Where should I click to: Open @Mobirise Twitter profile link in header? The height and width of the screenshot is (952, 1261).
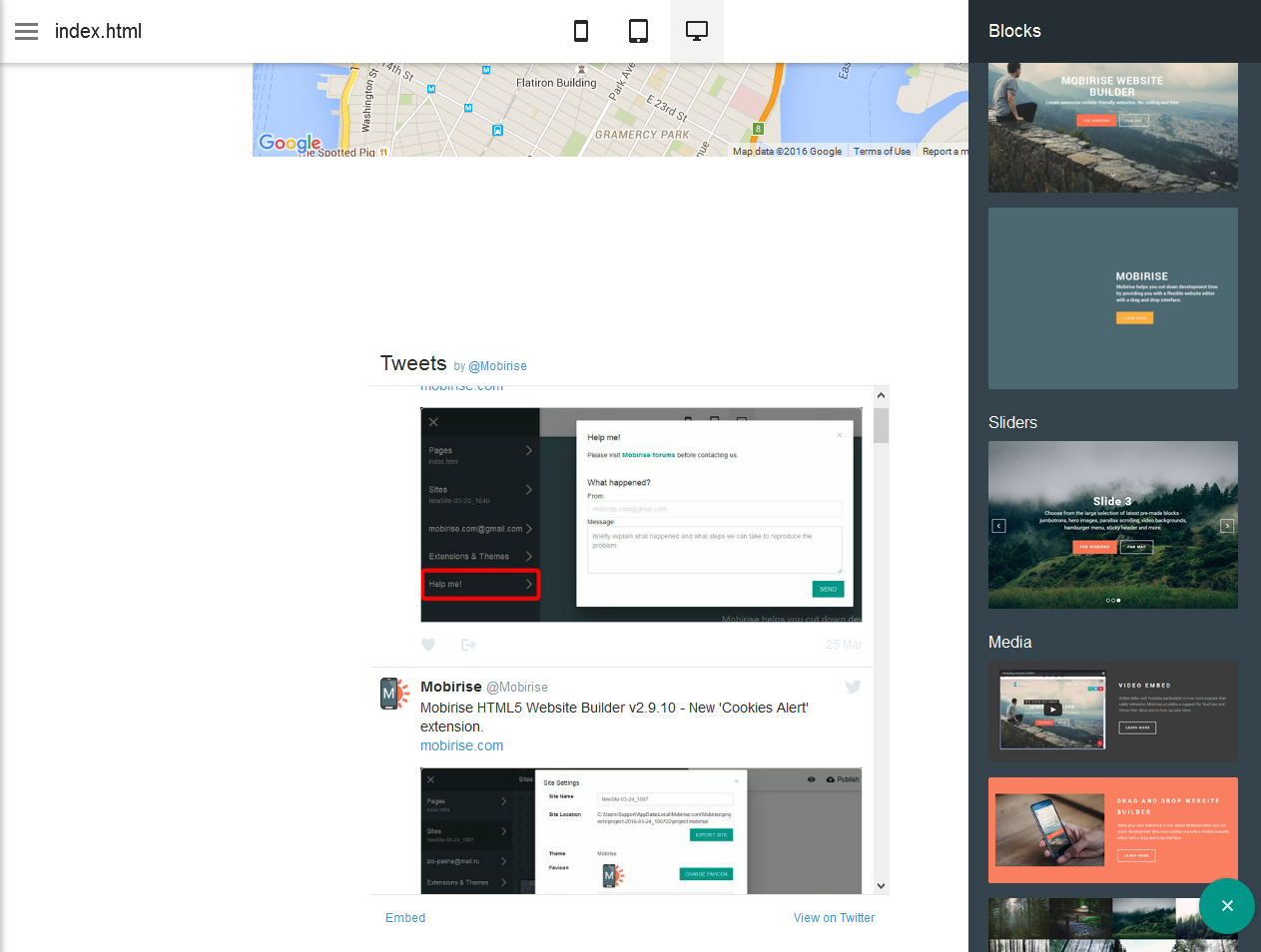[x=497, y=366]
